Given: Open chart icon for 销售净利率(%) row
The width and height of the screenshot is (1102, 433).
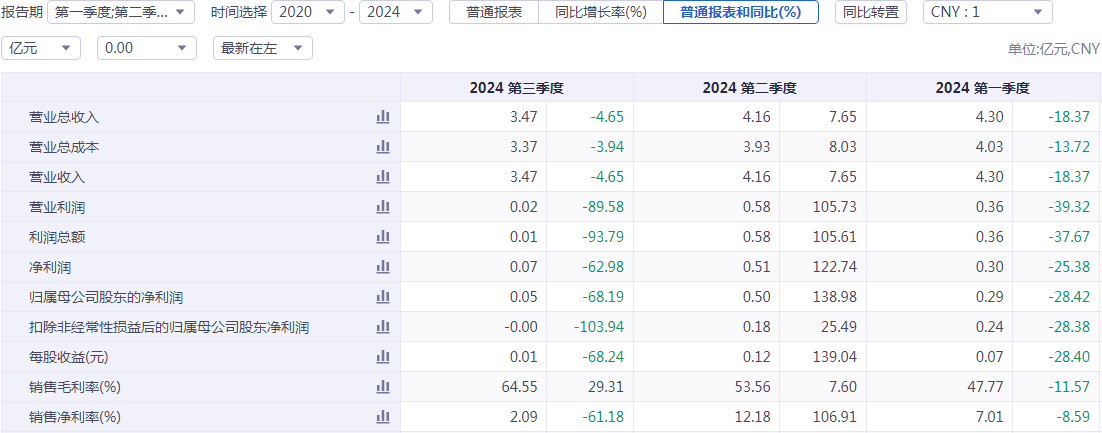Looking at the screenshot, I should 383,417.
